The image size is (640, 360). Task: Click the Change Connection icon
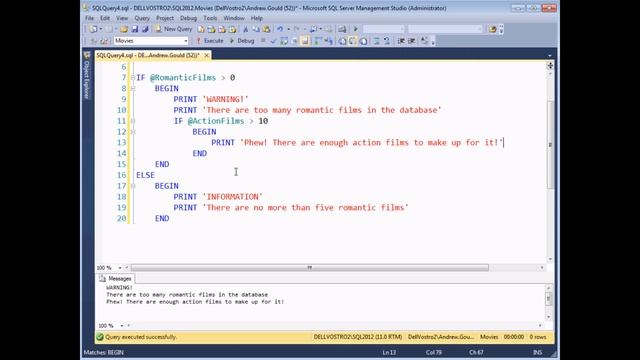tap(104, 41)
